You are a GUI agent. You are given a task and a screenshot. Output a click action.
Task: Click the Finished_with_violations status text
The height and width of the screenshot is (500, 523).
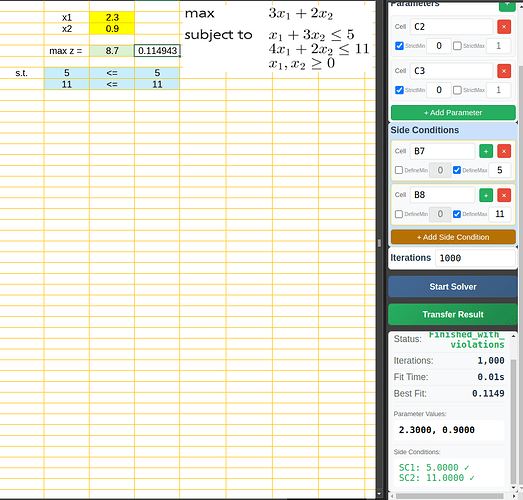467,339
